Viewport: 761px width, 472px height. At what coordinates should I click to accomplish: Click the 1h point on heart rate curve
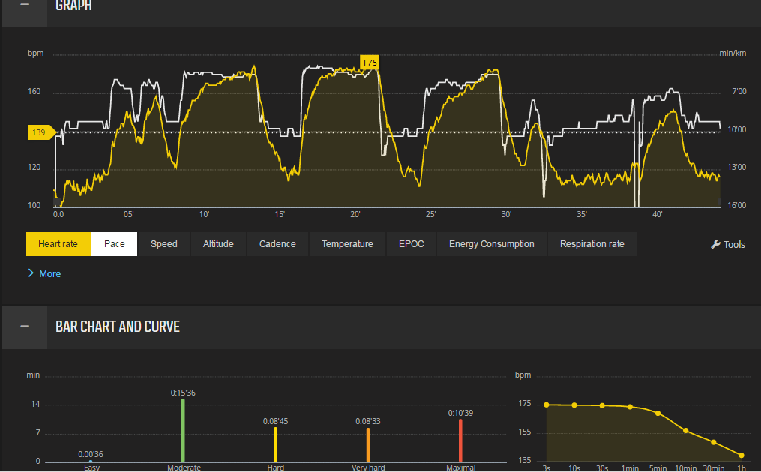coord(742,455)
